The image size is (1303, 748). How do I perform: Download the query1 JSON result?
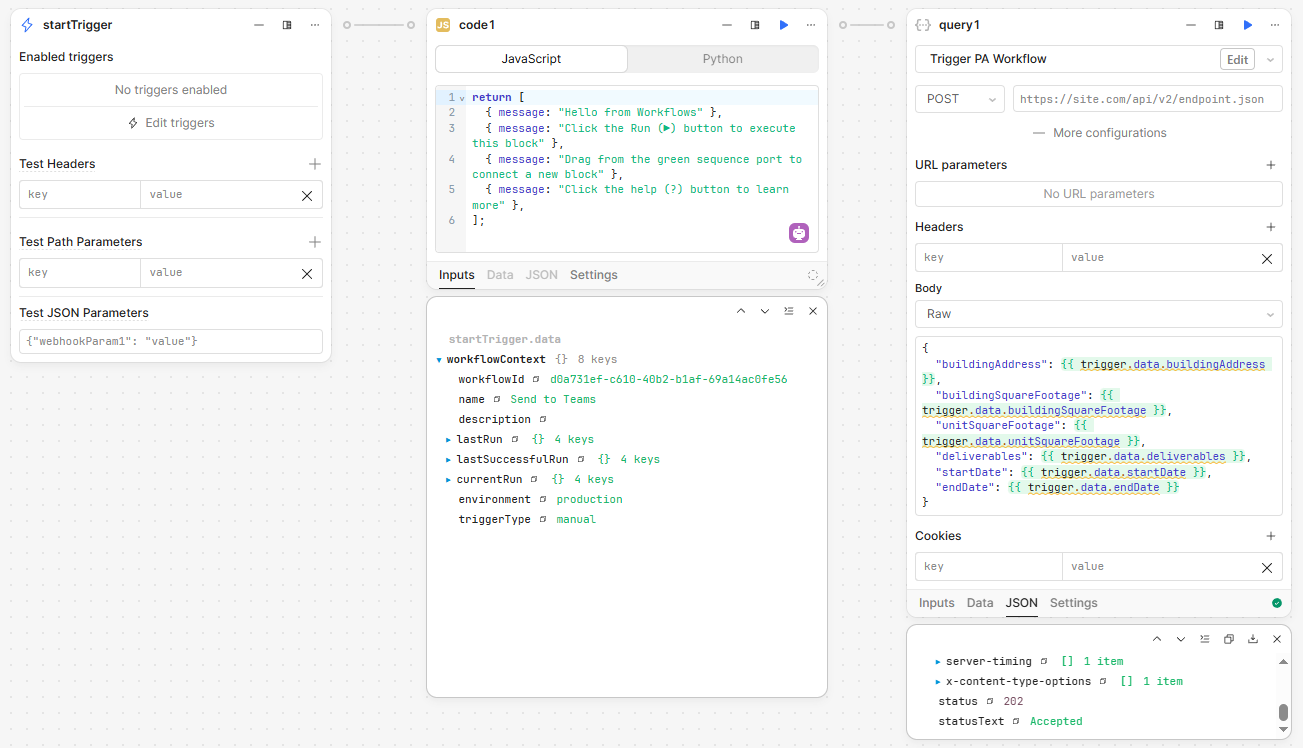pyautogui.click(x=1252, y=639)
